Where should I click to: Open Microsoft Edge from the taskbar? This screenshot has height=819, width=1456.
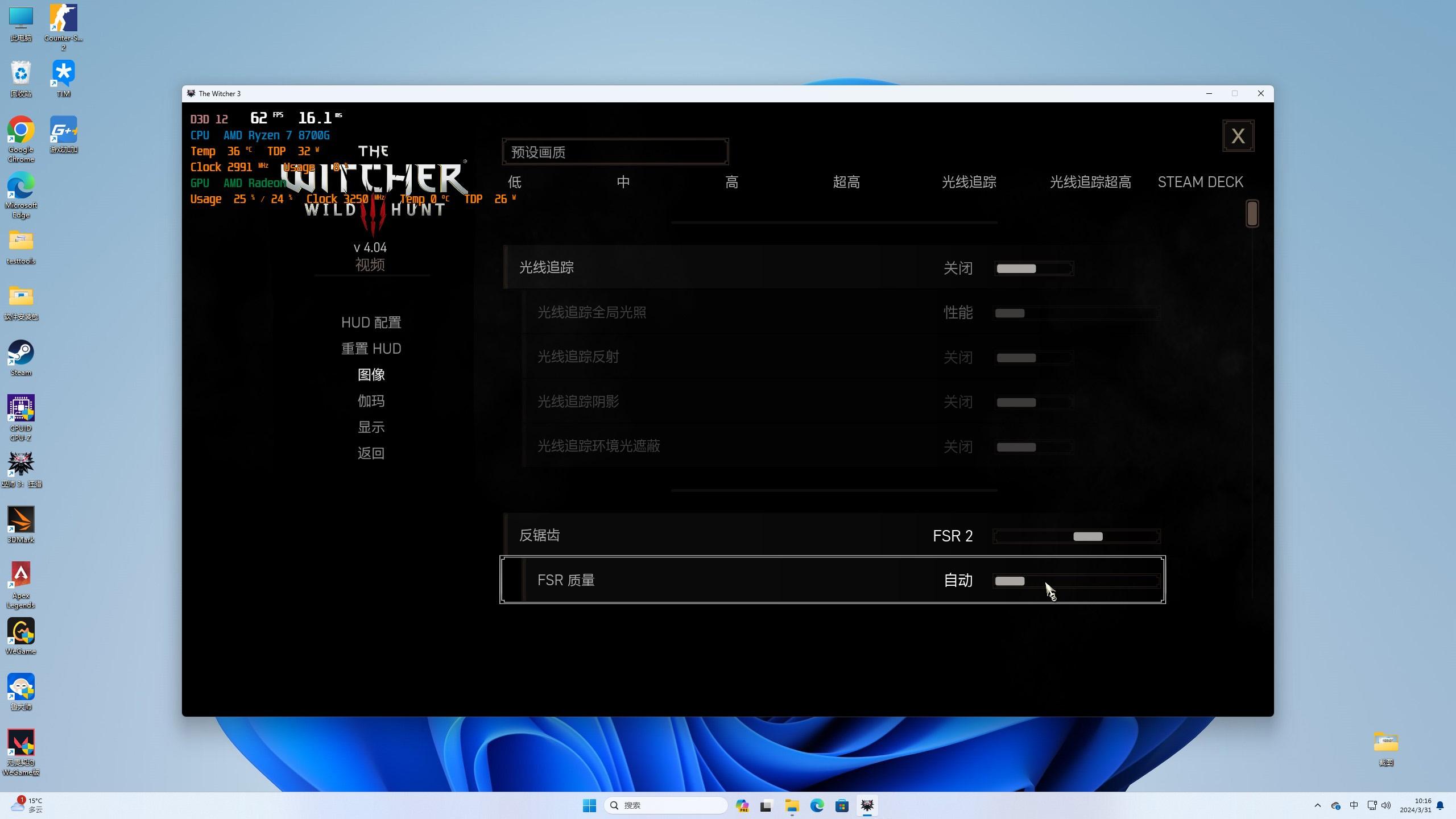(x=817, y=805)
